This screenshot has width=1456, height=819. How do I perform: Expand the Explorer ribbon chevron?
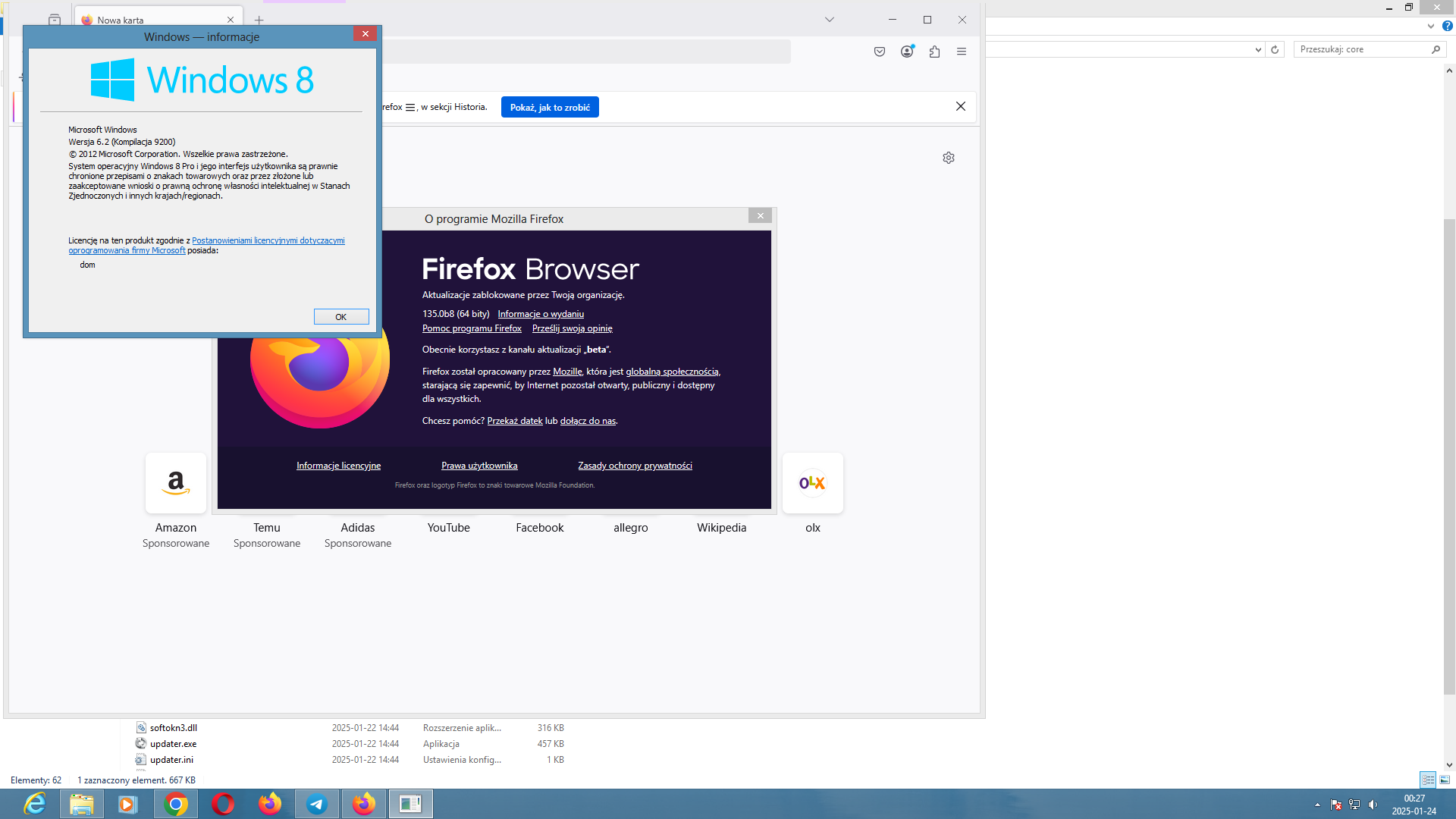(x=1431, y=26)
